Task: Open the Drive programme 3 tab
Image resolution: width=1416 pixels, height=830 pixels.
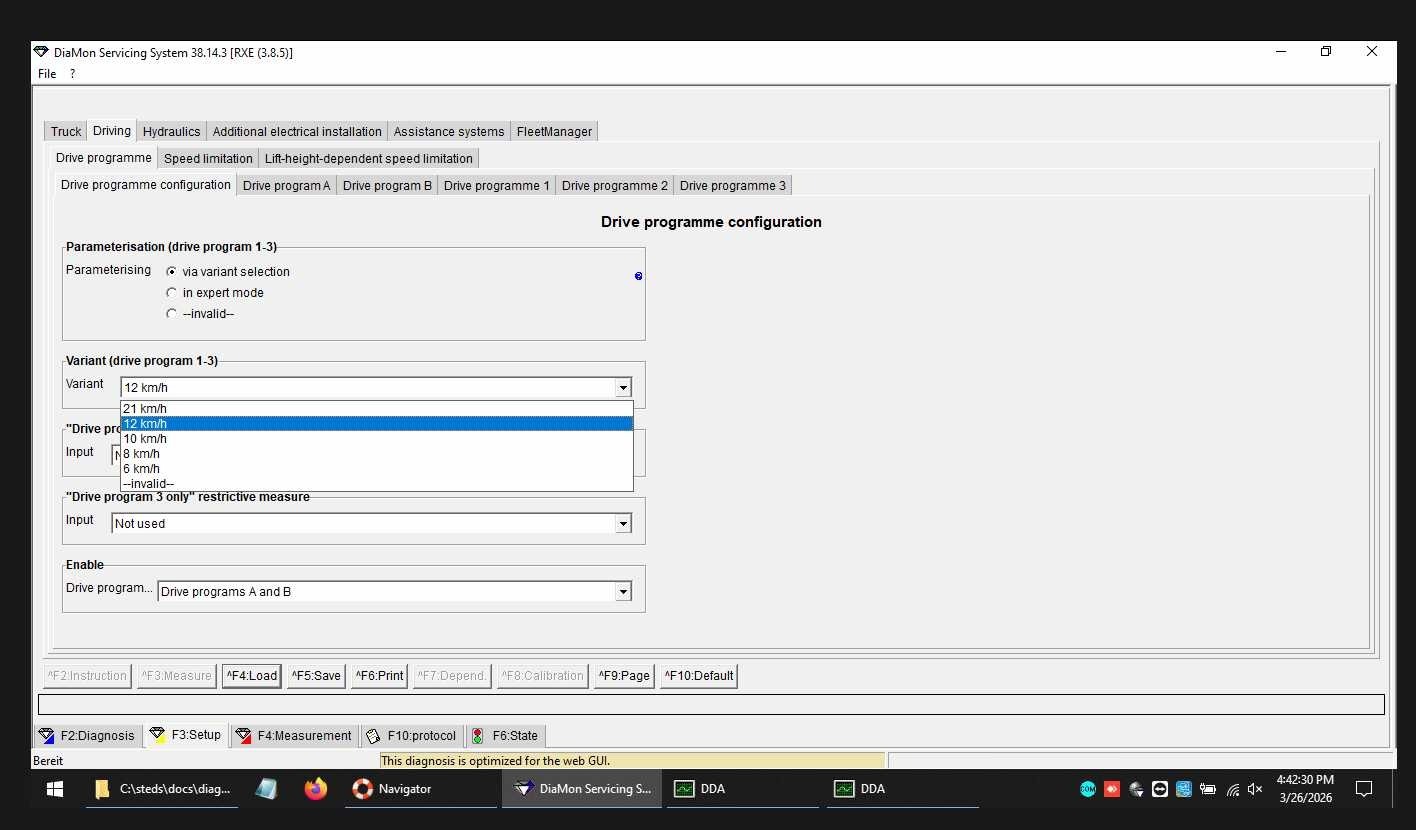Action: [733, 186]
